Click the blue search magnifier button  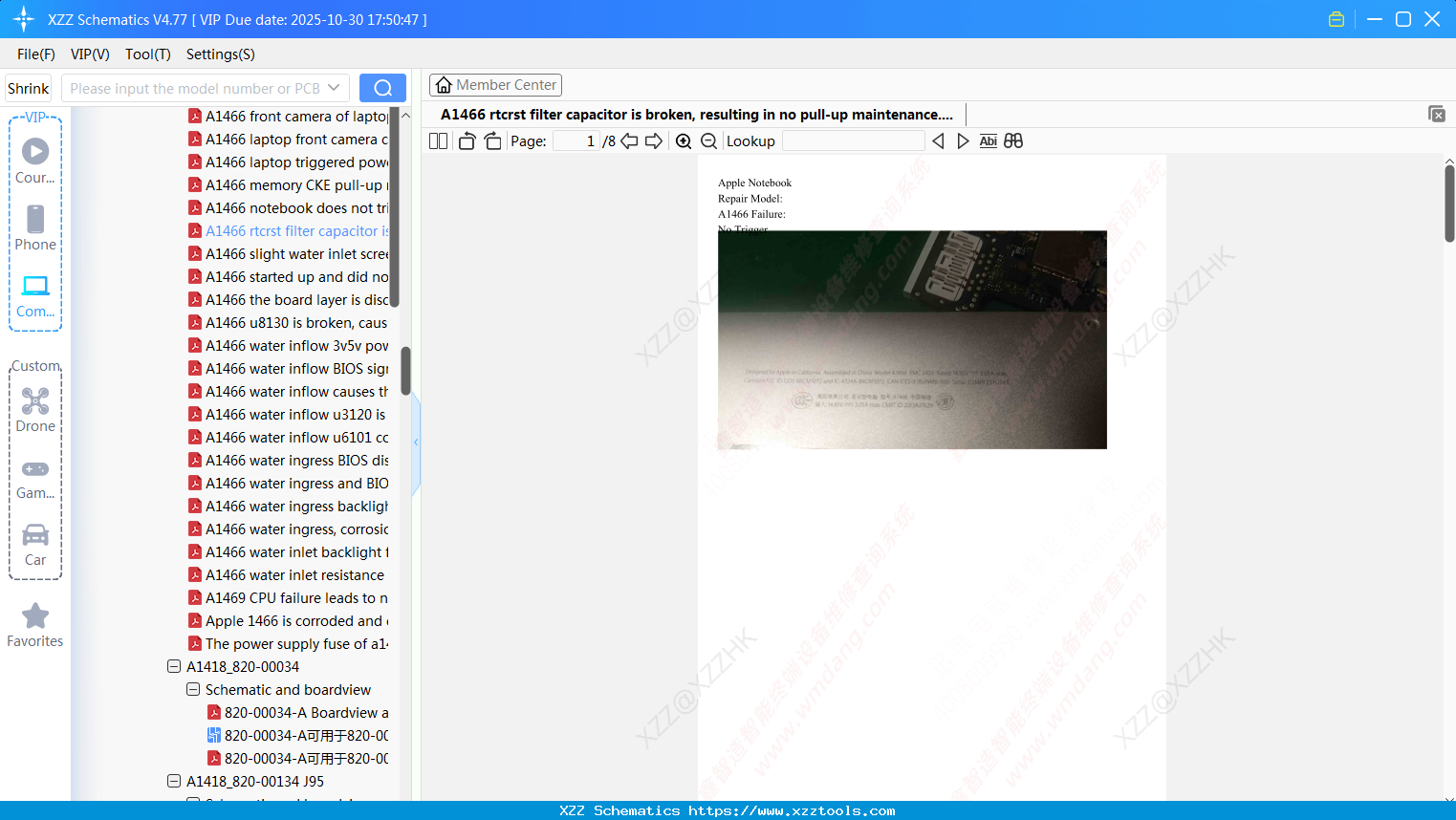pyautogui.click(x=382, y=88)
